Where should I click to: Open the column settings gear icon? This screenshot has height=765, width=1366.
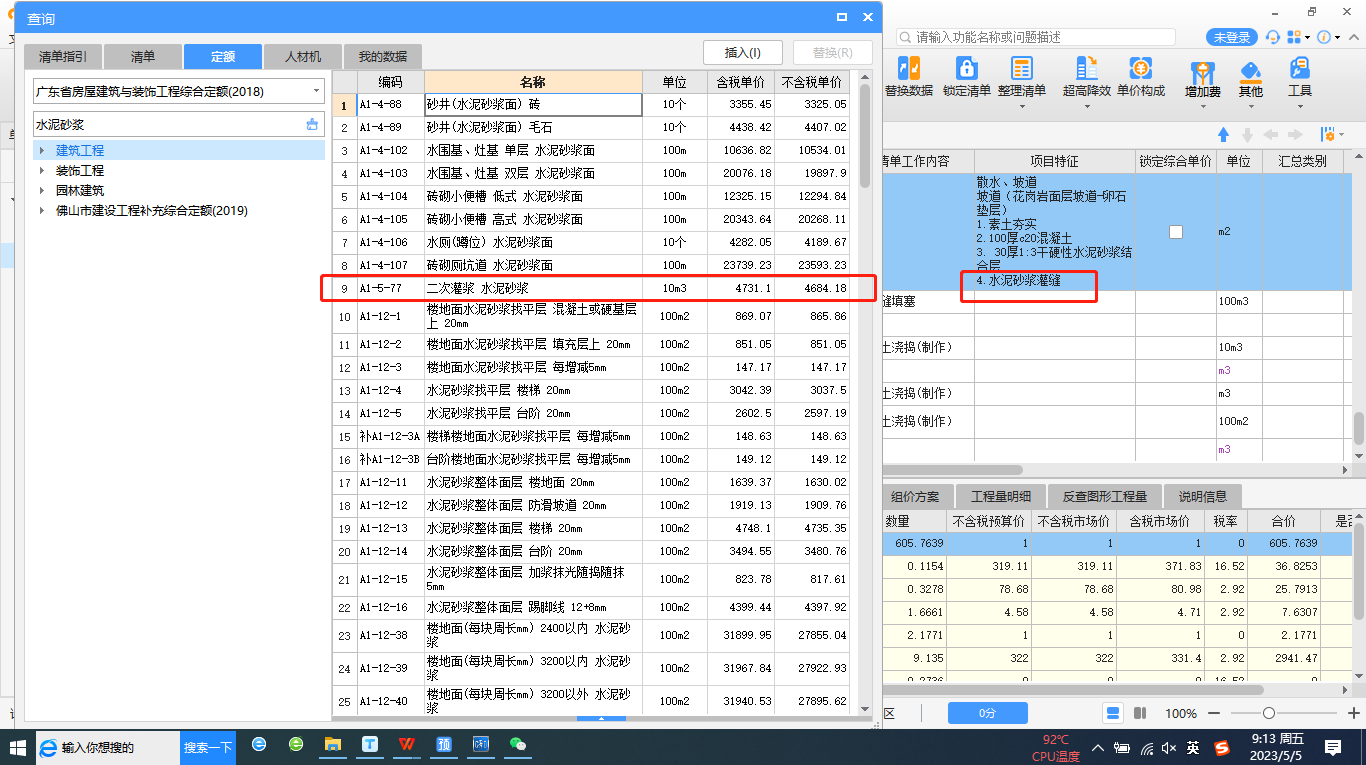1327,134
